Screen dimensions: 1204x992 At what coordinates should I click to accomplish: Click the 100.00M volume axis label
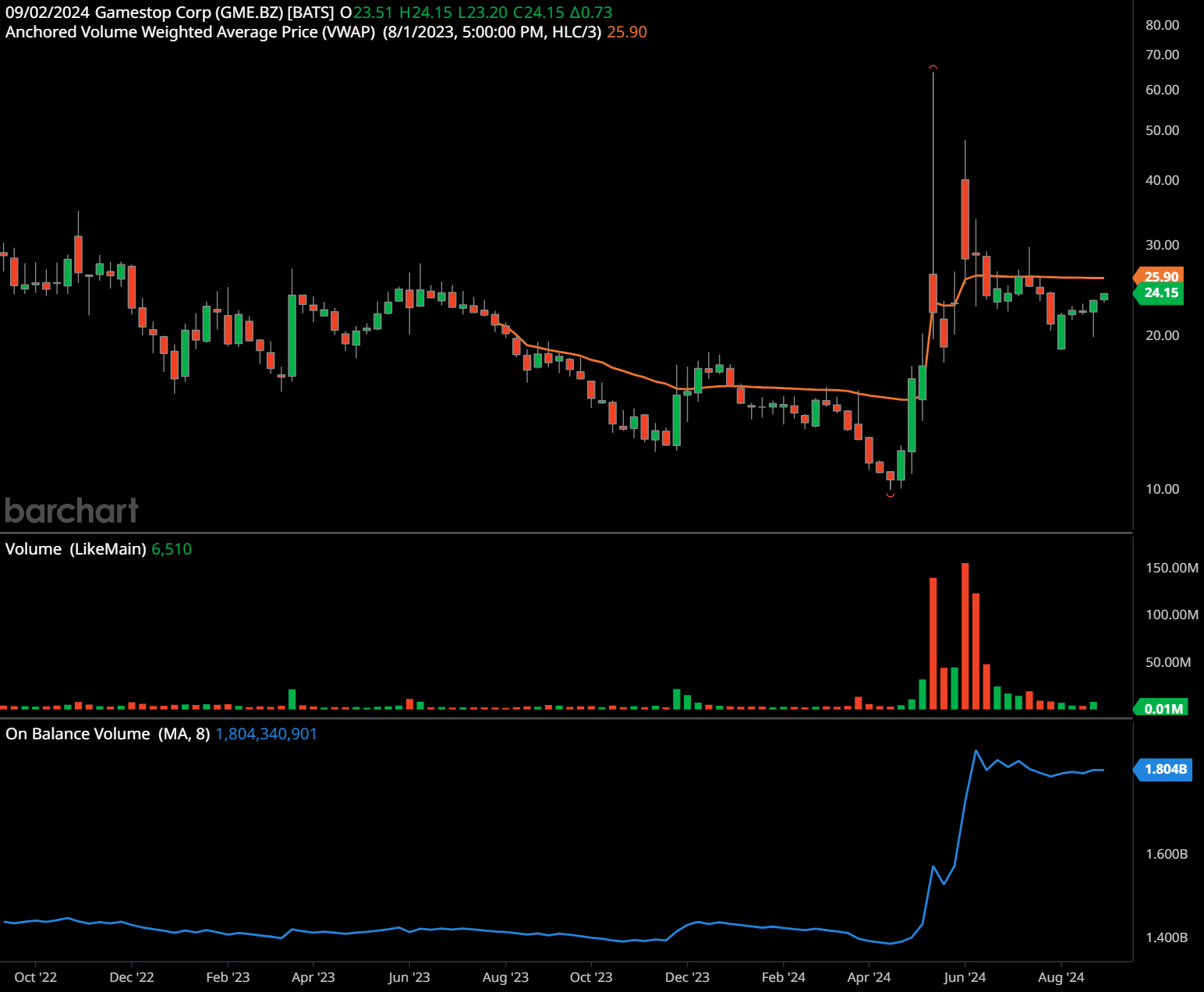click(1172, 615)
